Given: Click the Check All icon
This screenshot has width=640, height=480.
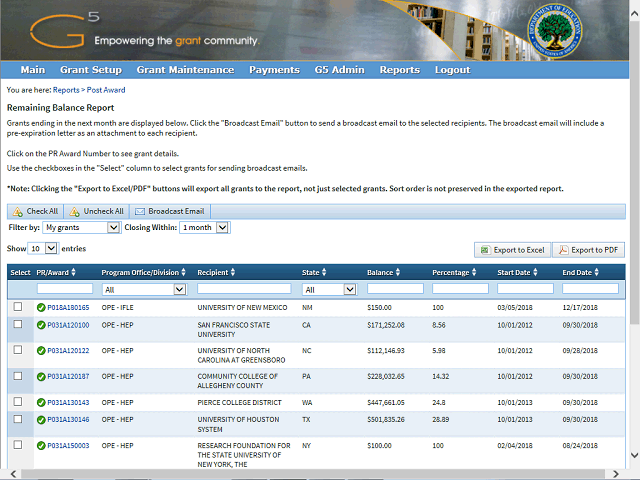Looking at the screenshot, I should [18, 212].
